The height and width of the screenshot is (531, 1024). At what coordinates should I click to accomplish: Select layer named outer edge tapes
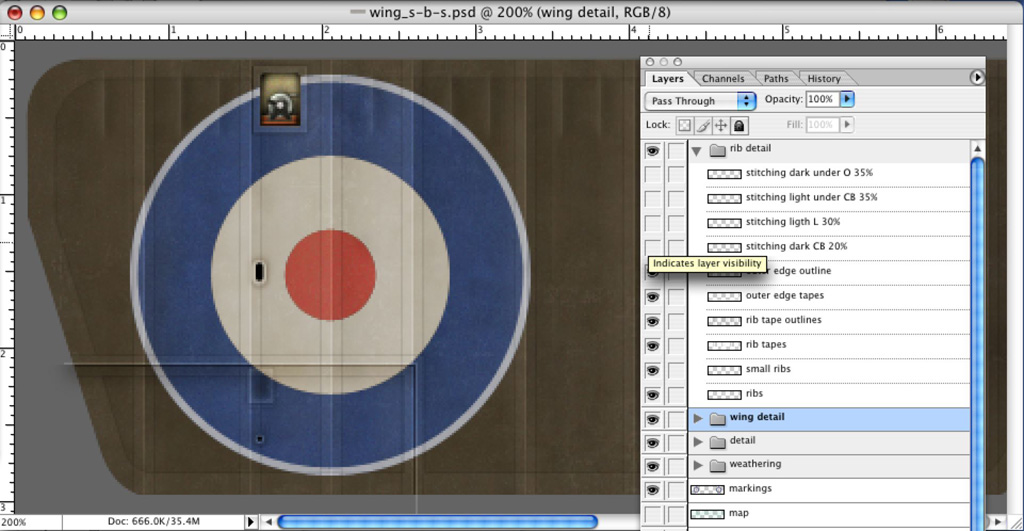click(784, 295)
